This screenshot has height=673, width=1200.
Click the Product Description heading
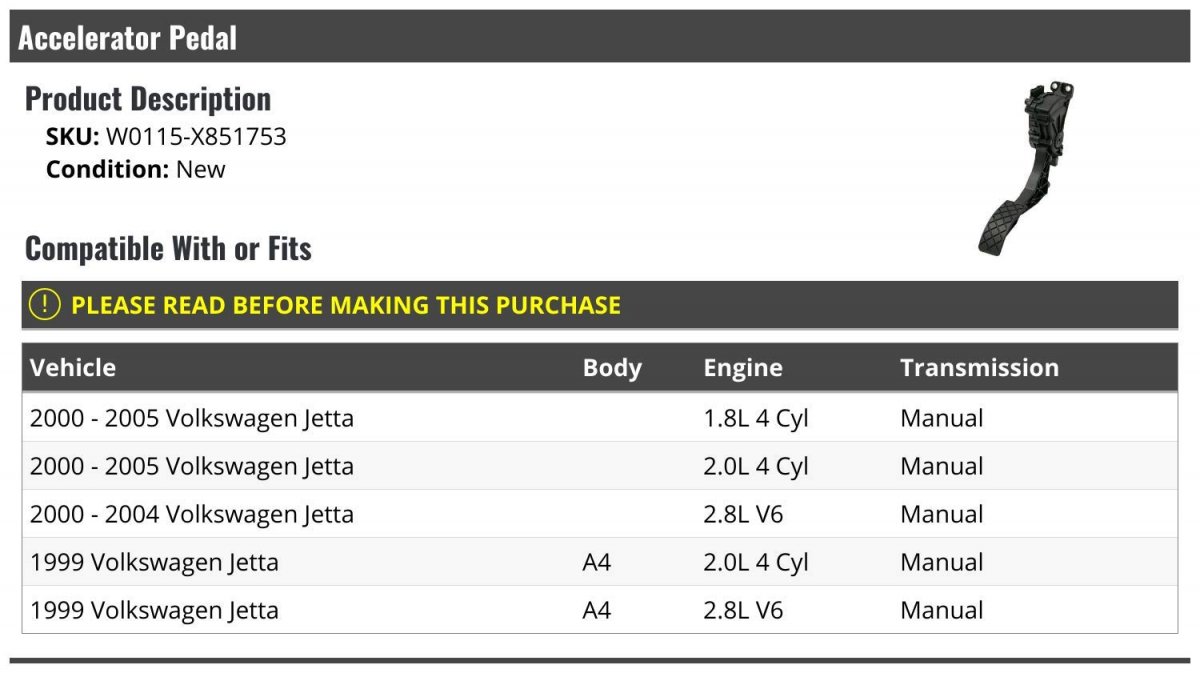click(148, 98)
